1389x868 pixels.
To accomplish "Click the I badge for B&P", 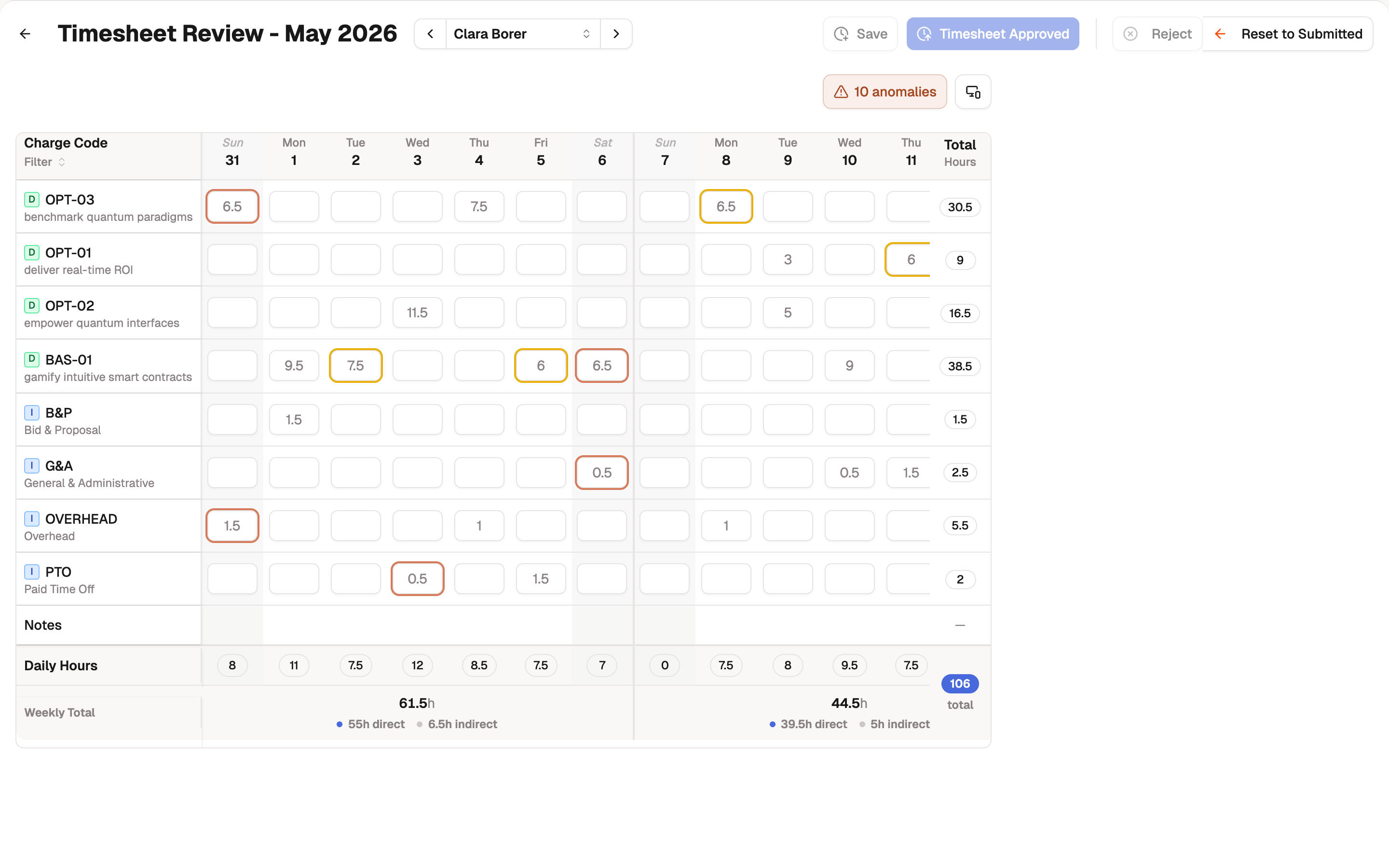I will pos(31,412).
